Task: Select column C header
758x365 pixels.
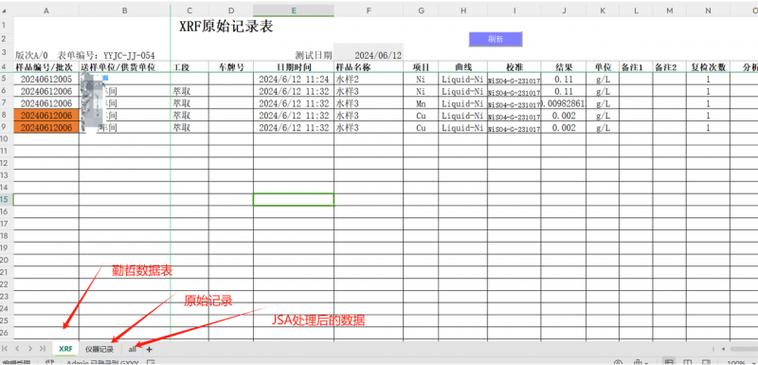Action: 190,10
